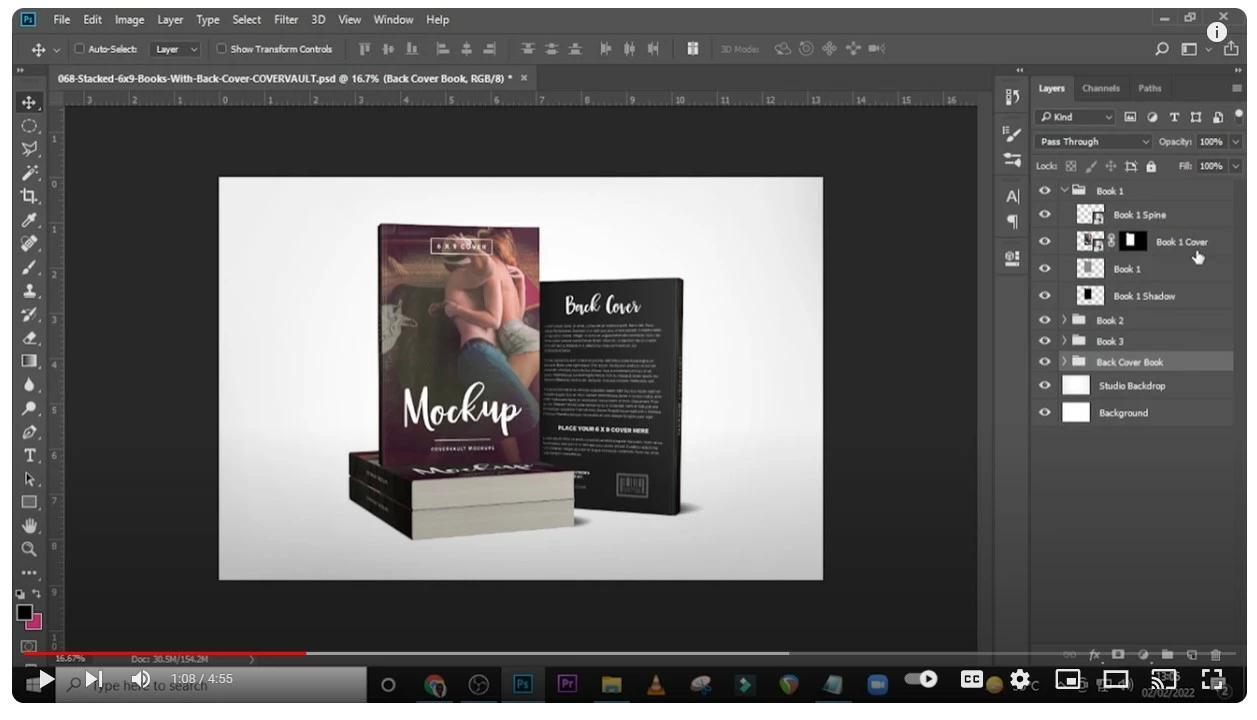Open the Window menu
The height and width of the screenshot is (720, 1257).
pos(393,19)
